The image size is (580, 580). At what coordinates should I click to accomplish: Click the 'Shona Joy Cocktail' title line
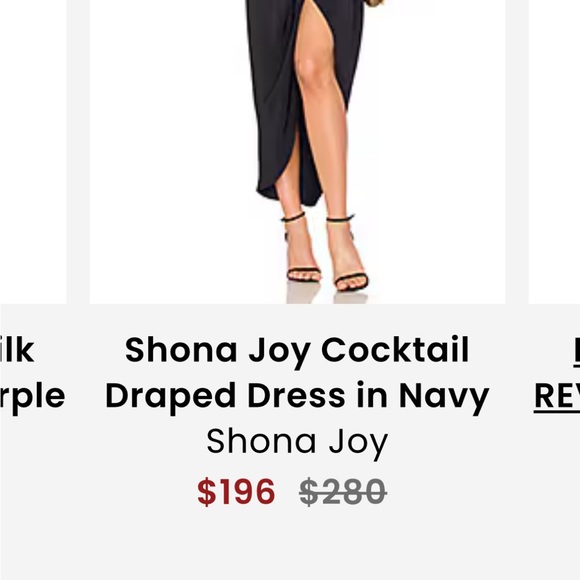[x=297, y=351]
